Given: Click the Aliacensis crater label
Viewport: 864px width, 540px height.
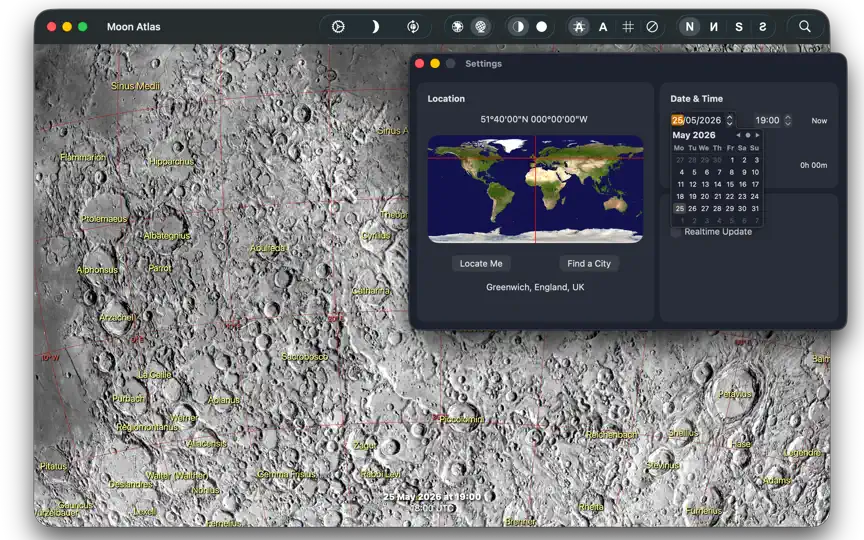Looking at the screenshot, I should [207, 444].
